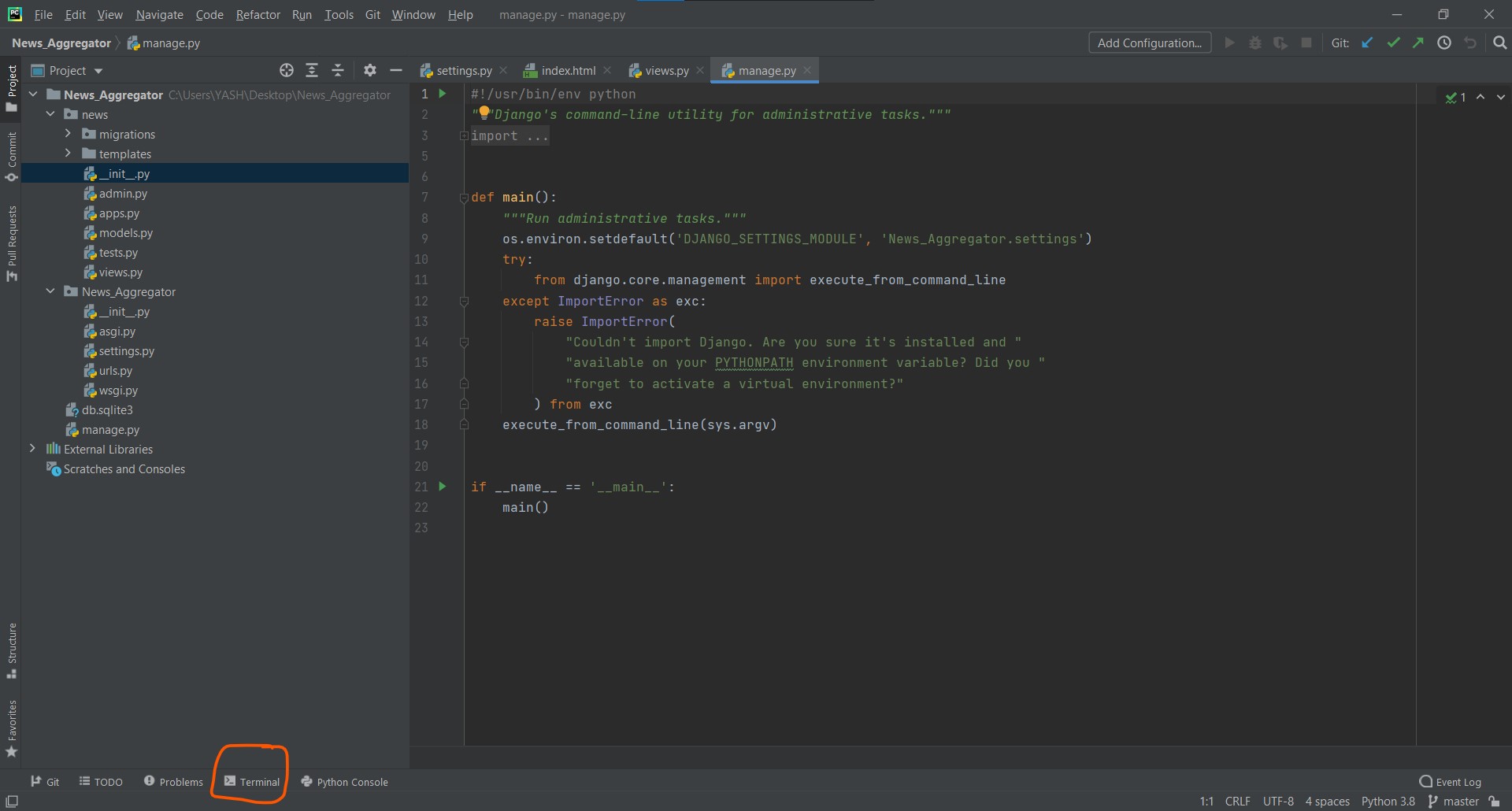This screenshot has width=1512, height=811.
Task: Click the Expand All icon in Project panel
Action: point(312,71)
